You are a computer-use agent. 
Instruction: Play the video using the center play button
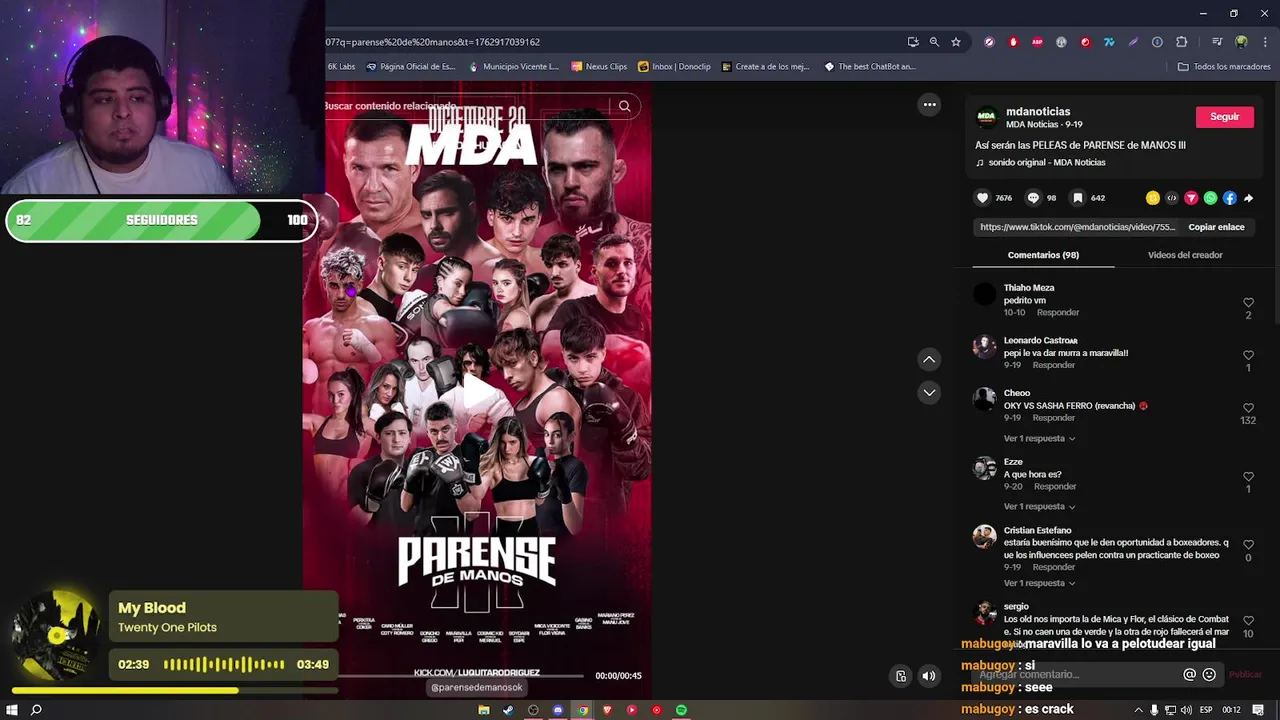(x=478, y=392)
